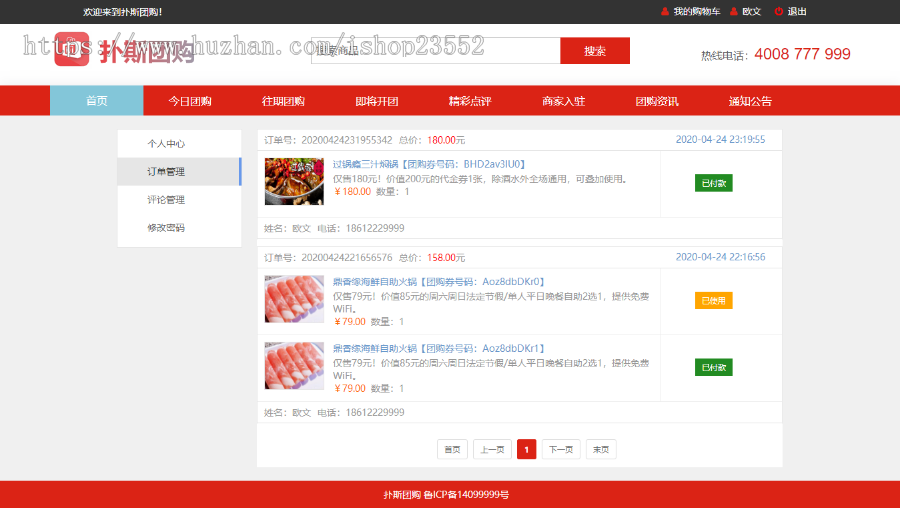Click hotline number 4008 777 999
Image resolution: width=900 pixels, height=508 pixels.
(x=802, y=54)
